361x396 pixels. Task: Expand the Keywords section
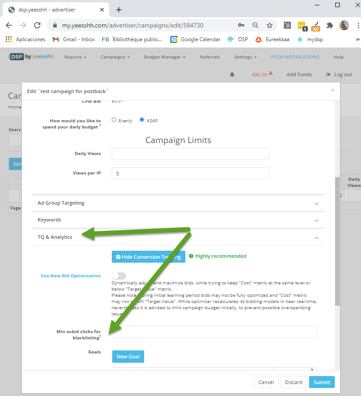point(178,220)
